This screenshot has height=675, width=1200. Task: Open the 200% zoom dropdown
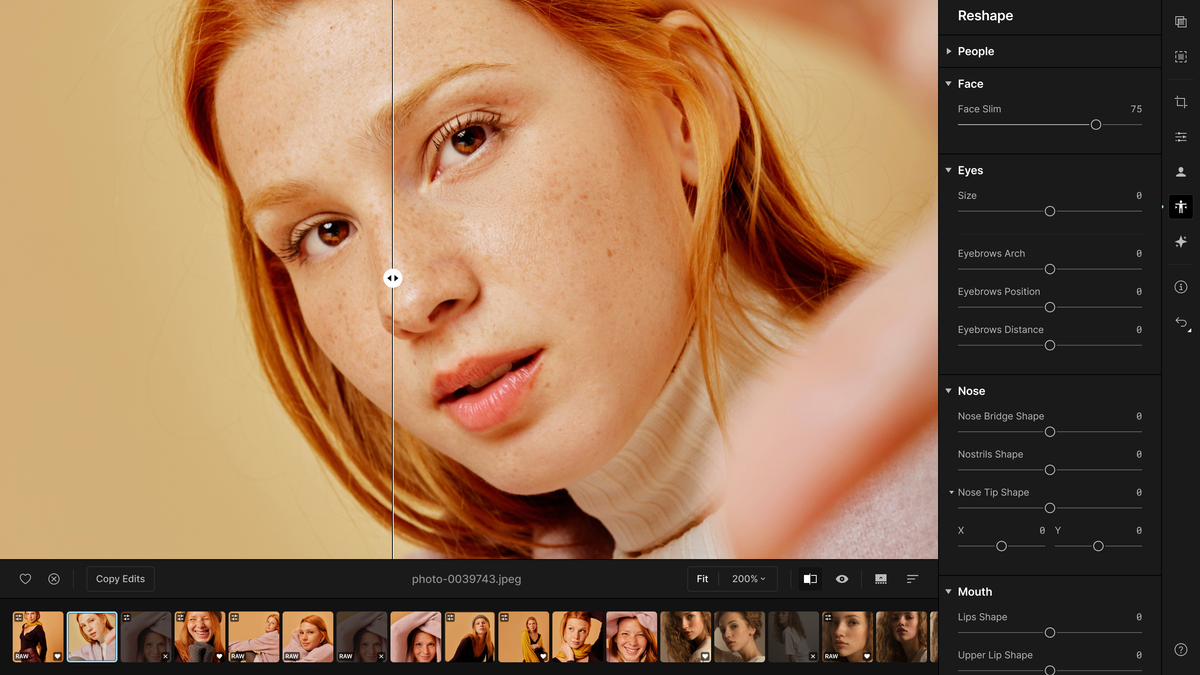[x=749, y=579]
